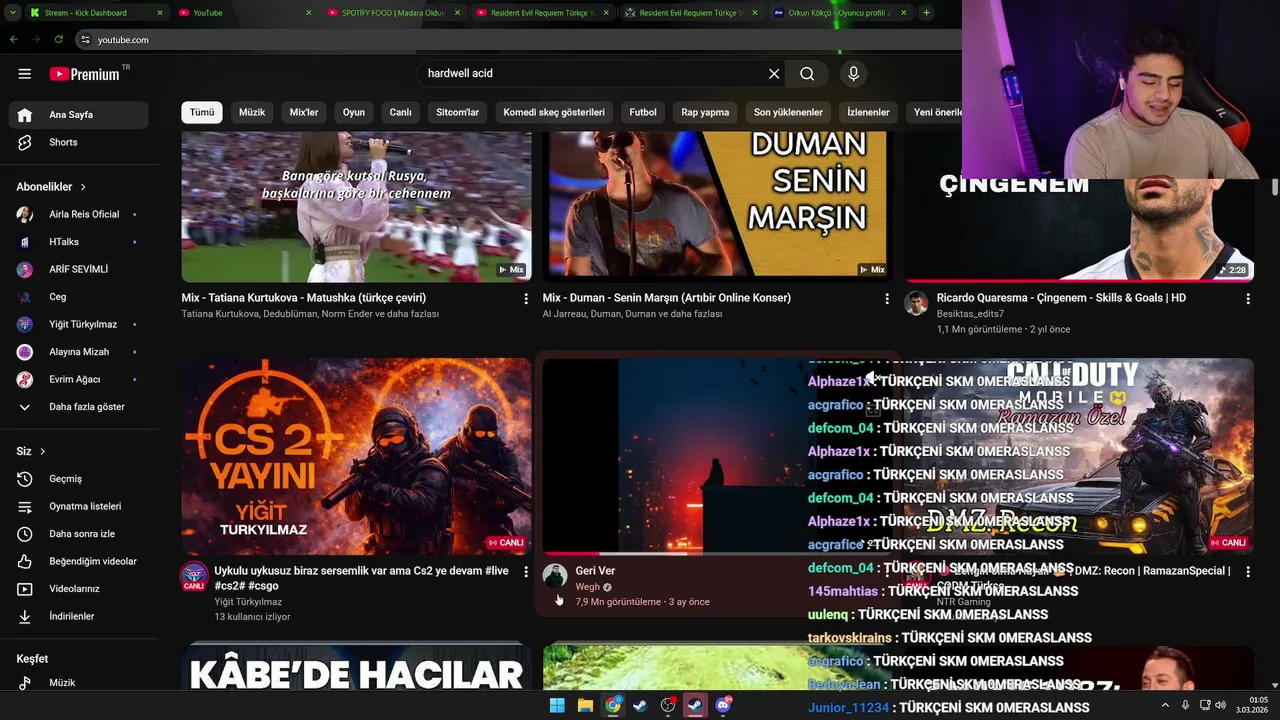Select the Tümü filter chip
The image size is (1280, 720).
pos(202,112)
